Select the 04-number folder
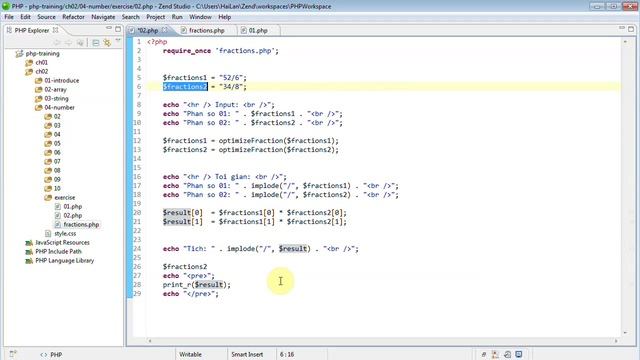 pos(59,107)
